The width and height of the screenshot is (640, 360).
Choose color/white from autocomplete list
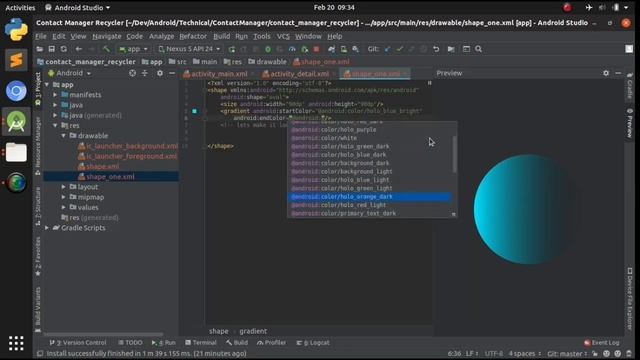coord(369,138)
